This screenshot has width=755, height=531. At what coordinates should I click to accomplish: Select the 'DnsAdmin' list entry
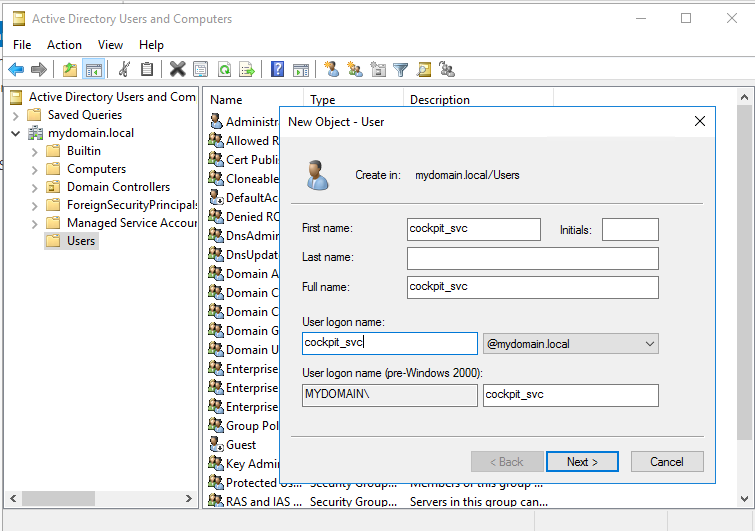[244, 235]
